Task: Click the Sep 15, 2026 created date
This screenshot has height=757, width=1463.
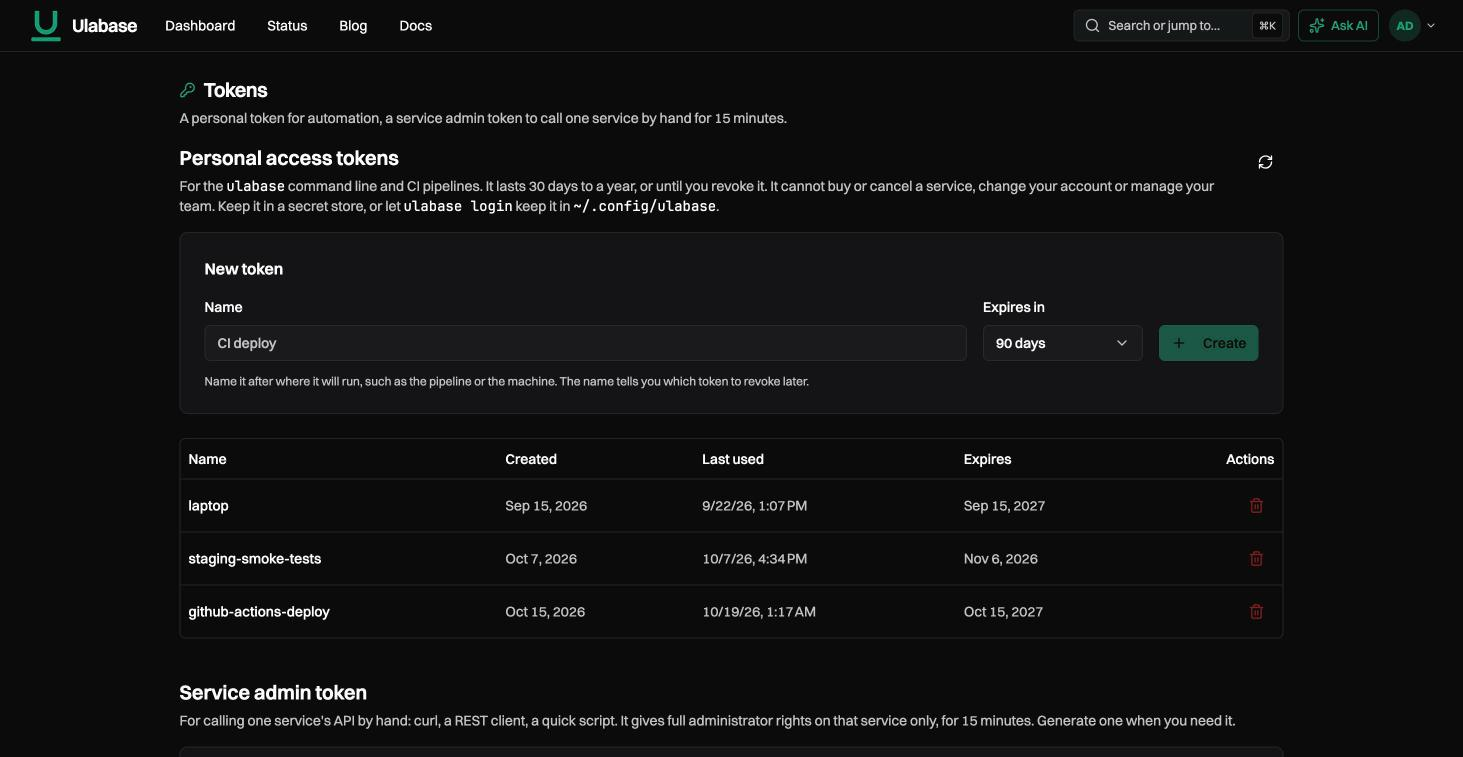Action: coord(546,506)
